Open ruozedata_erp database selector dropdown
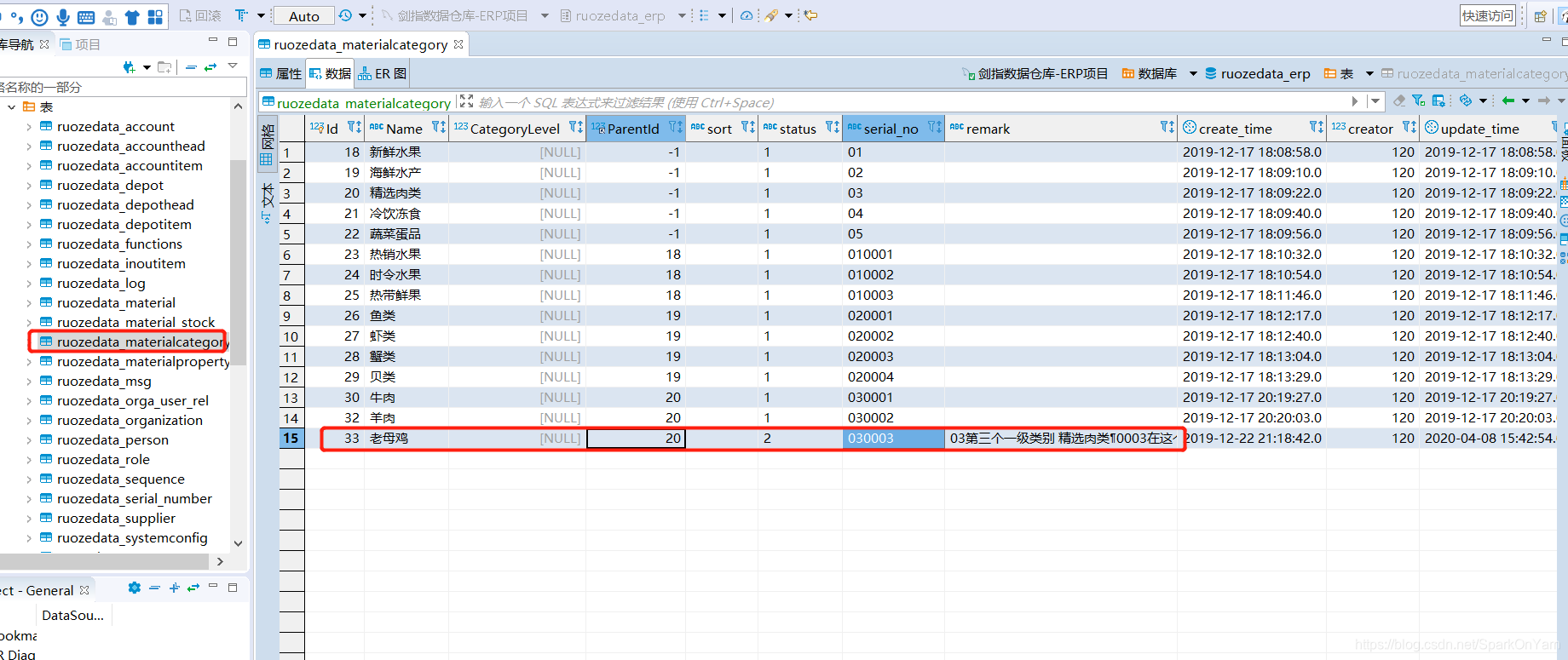The image size is (1568, 660). pos(682,15)
